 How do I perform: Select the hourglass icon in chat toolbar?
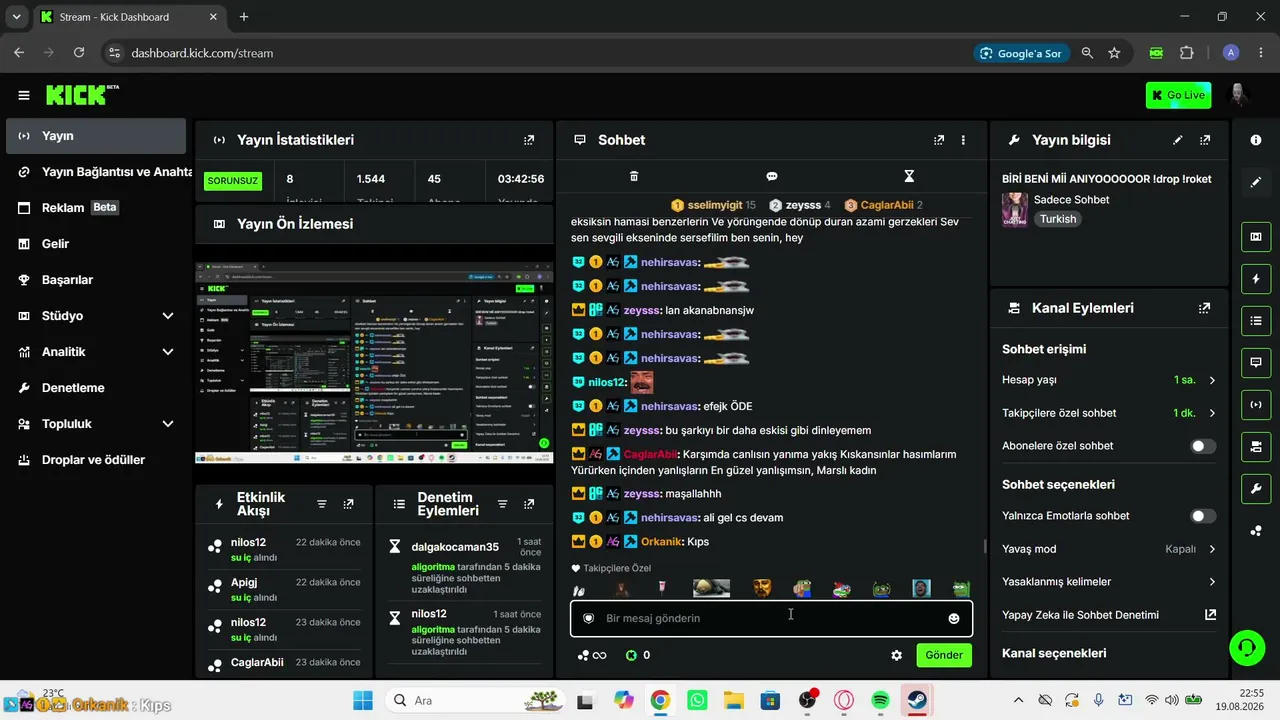(x=909, y=176)
